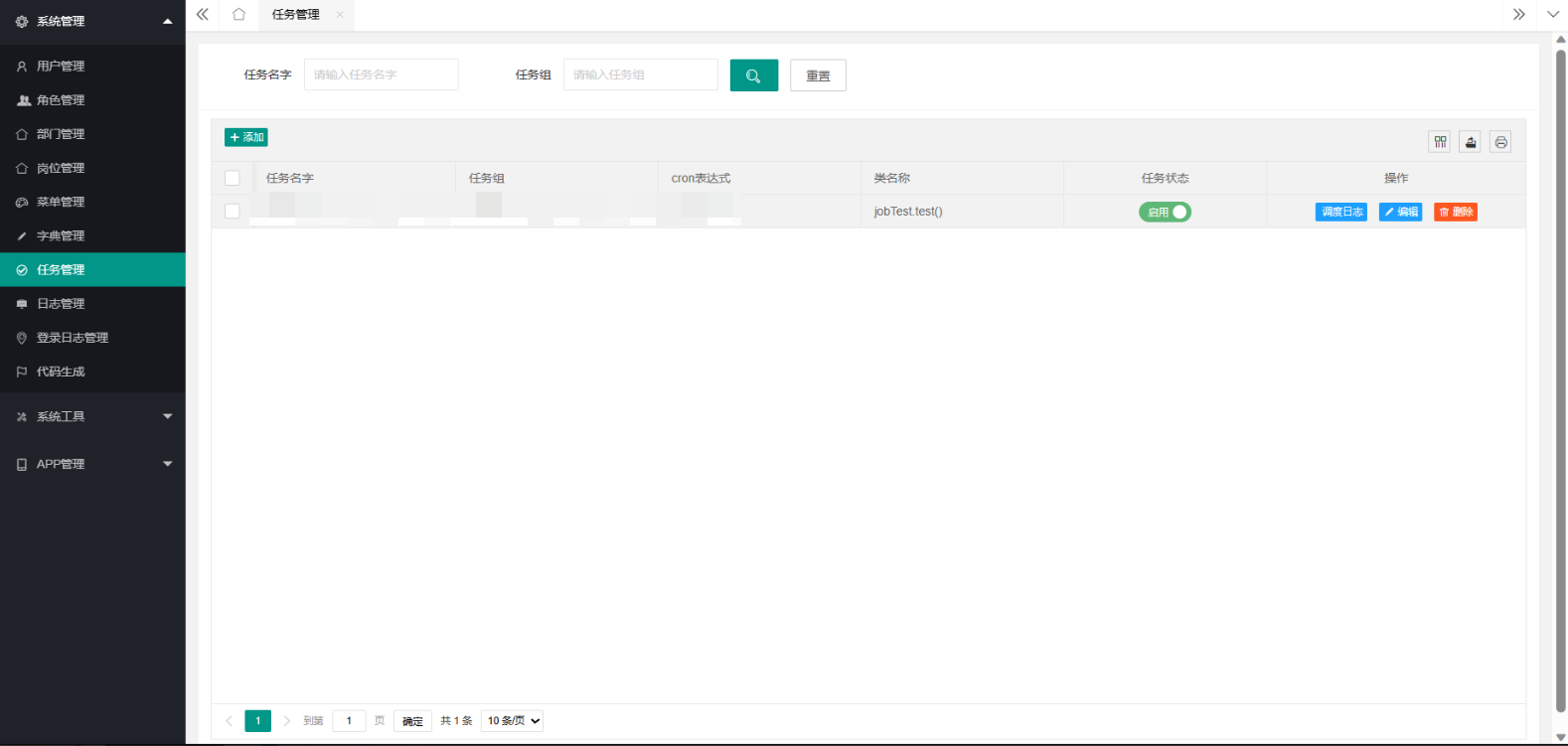Click the 系统管理 gear icon
1568x746 pixels.
click(x=22, y=21)
